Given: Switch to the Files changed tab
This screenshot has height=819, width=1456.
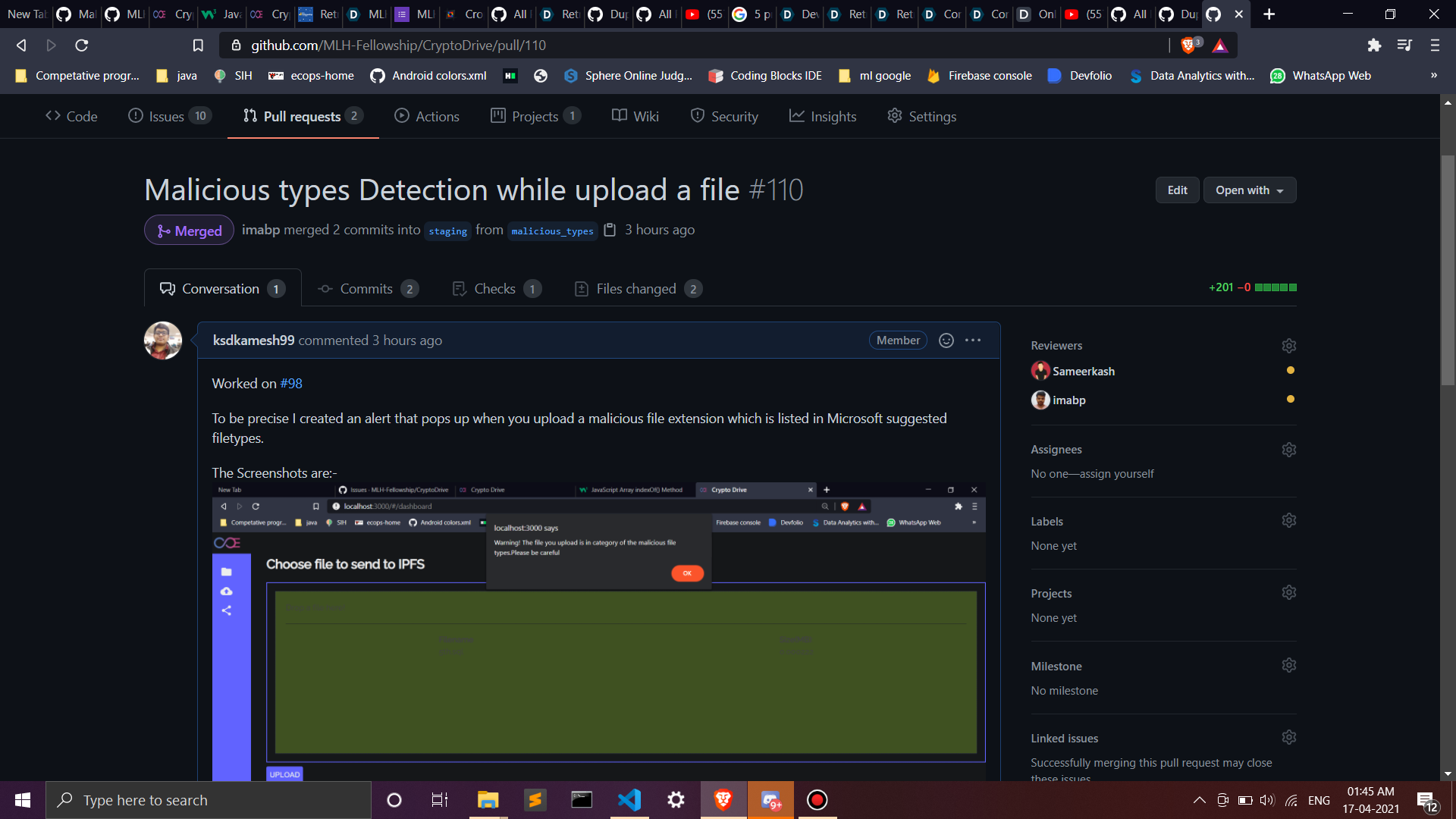Looking at the screenshot, I should 636,289.
